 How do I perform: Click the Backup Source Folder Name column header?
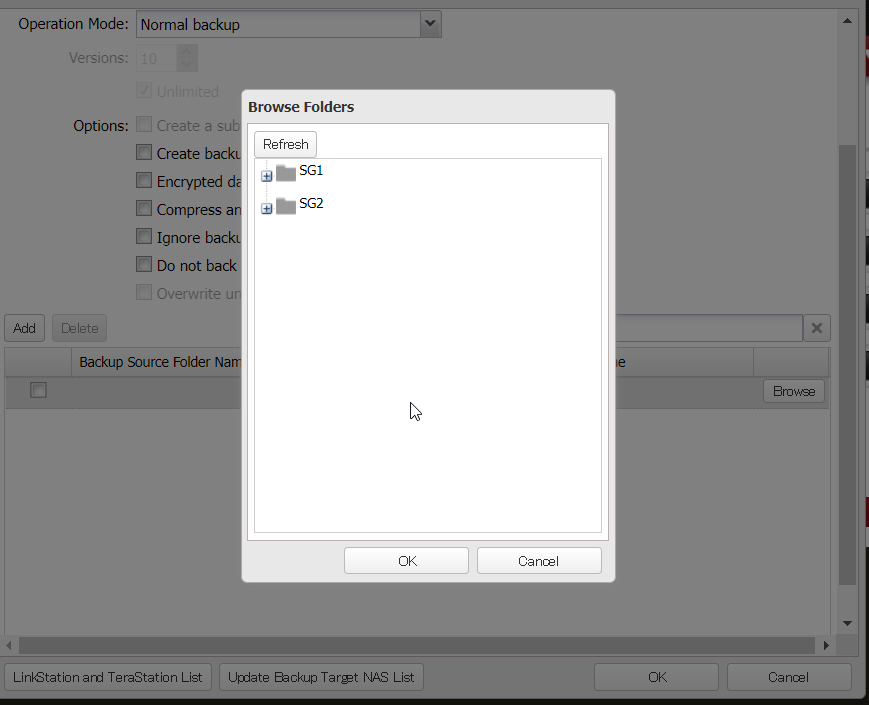click(157, 362)
